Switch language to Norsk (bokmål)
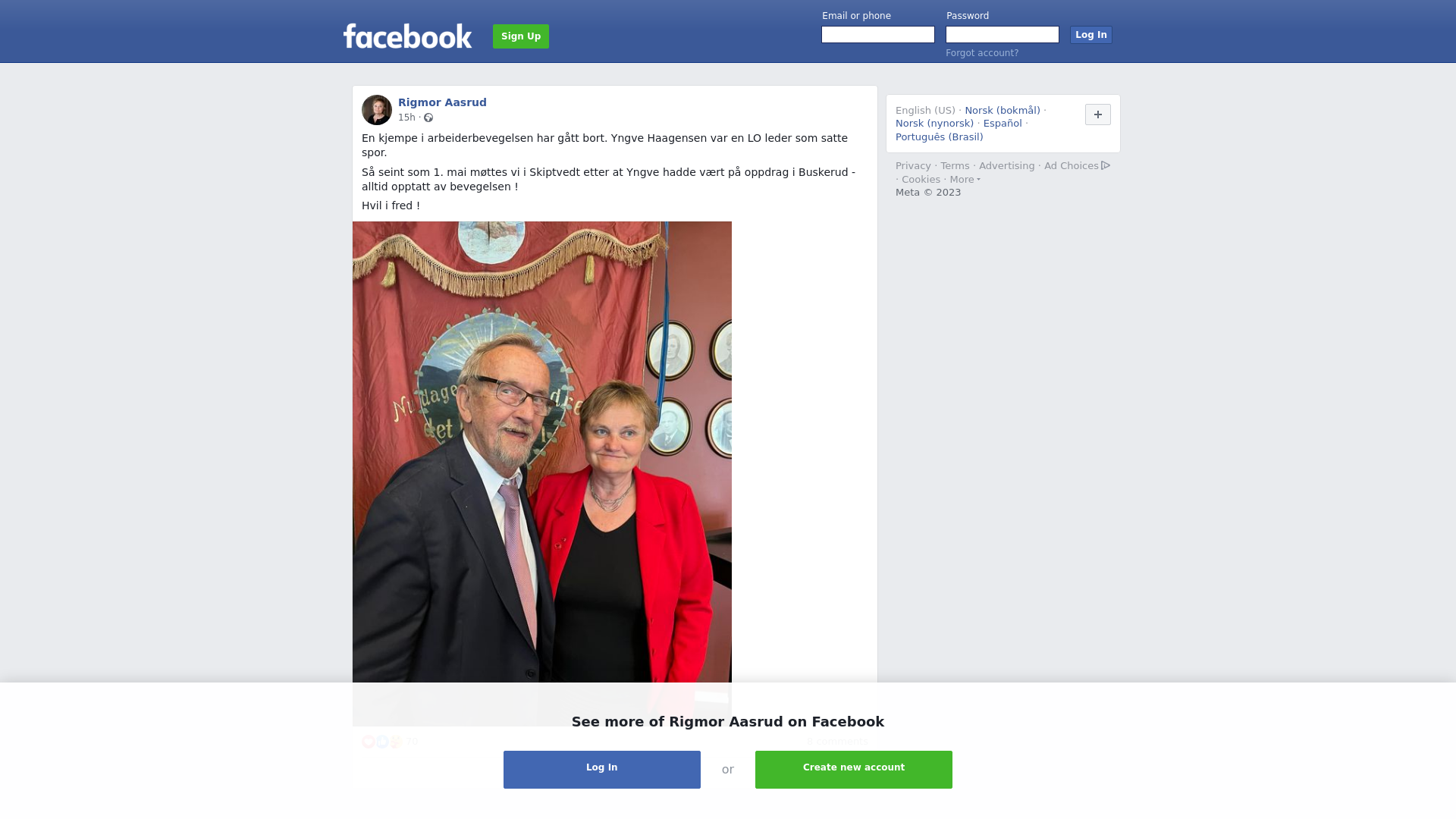 coord(1003,111)
